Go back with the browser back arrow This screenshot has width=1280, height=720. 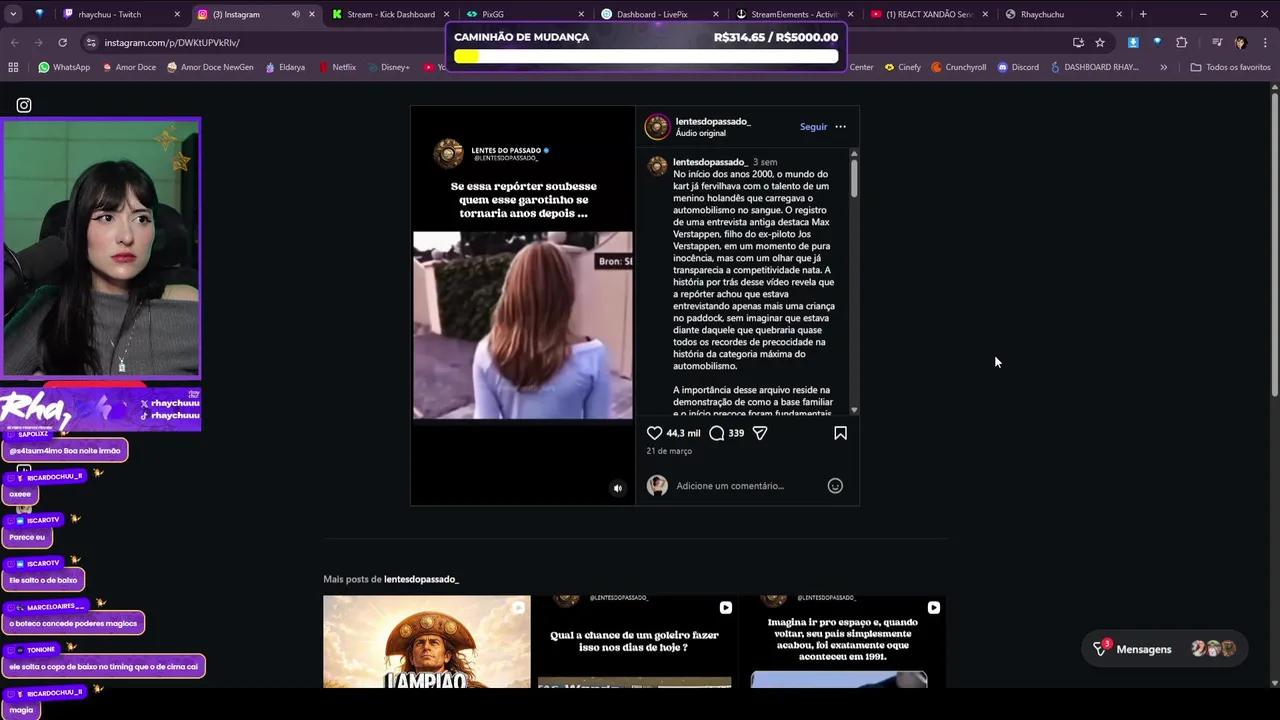pyautogui.click(x=14, y=42)
